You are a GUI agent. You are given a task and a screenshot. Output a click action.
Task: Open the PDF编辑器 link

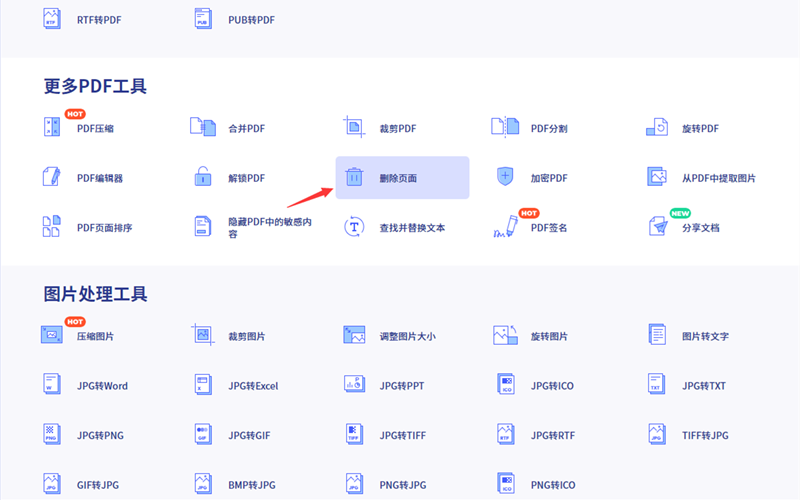coord(99,179)
